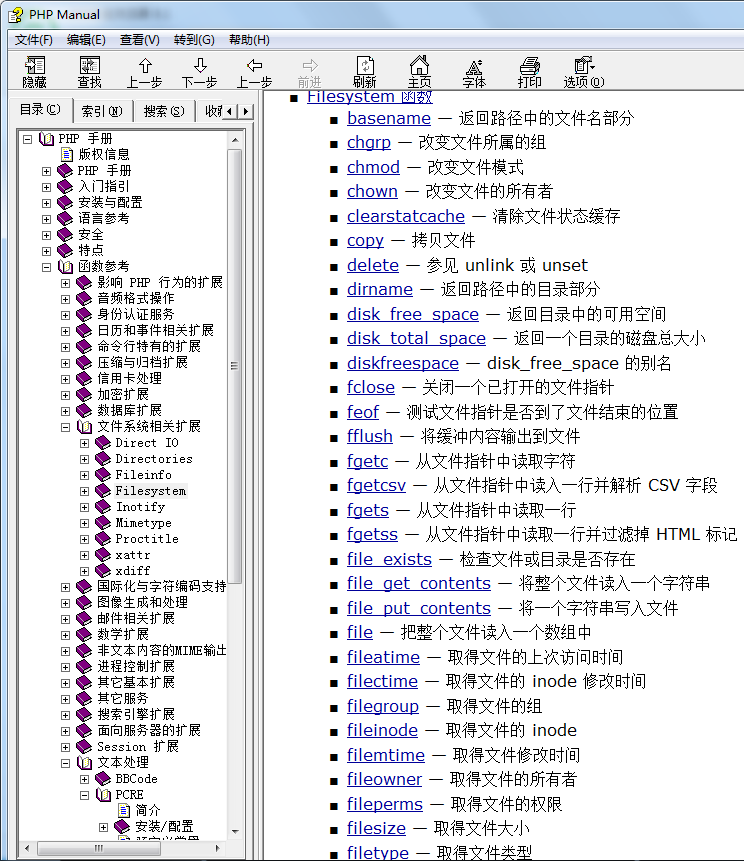This screenshot has width=744, height=861.
Task: Click the book icon beside Direct IO
Action: click(x=103, y=443)
